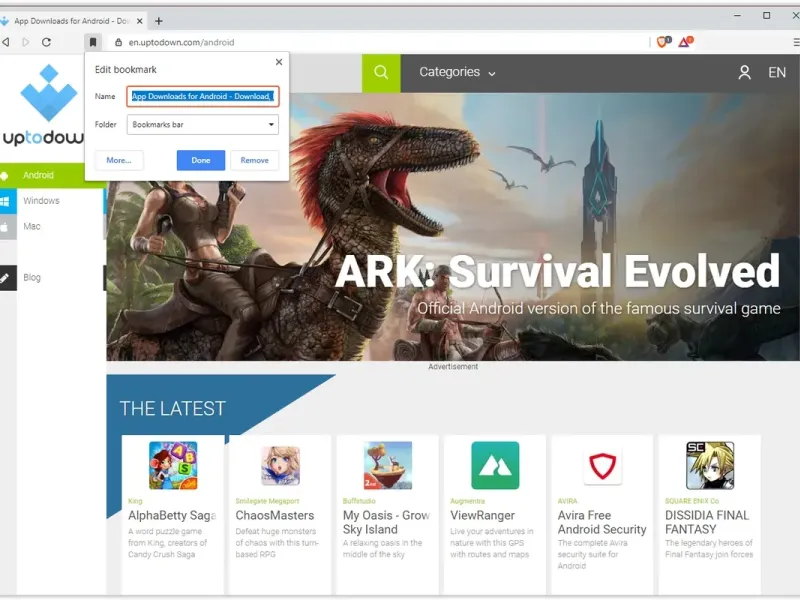Click the Buffstudio developer label
The height and width of the screenshot is (600, 800).
359,501
